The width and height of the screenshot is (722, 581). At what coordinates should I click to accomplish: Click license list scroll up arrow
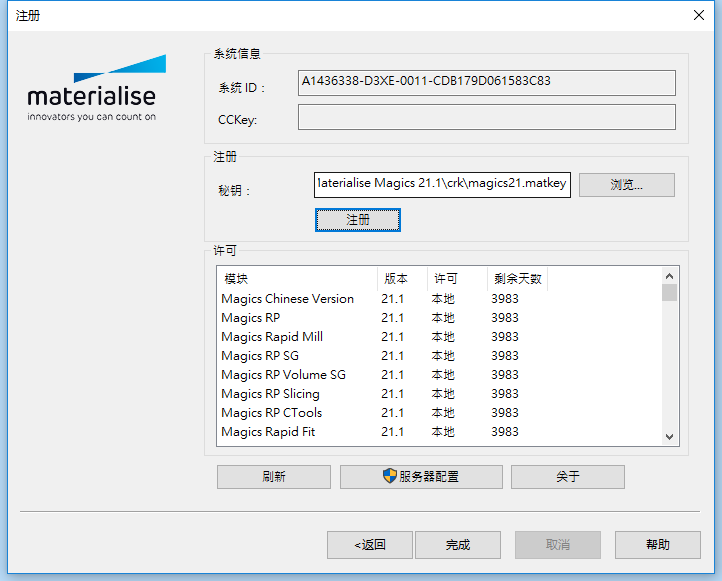[x=670, y=276]
